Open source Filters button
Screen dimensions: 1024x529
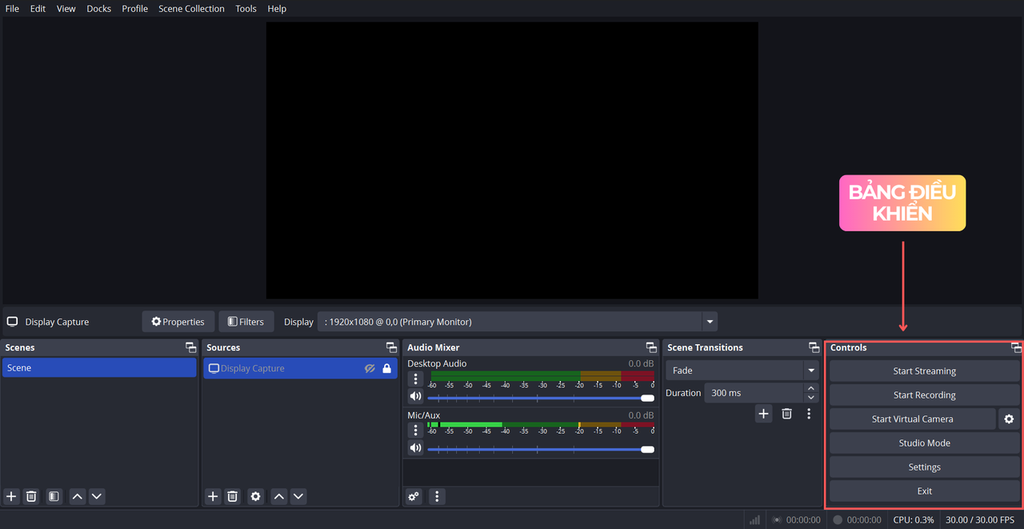(x=246, y=321)
